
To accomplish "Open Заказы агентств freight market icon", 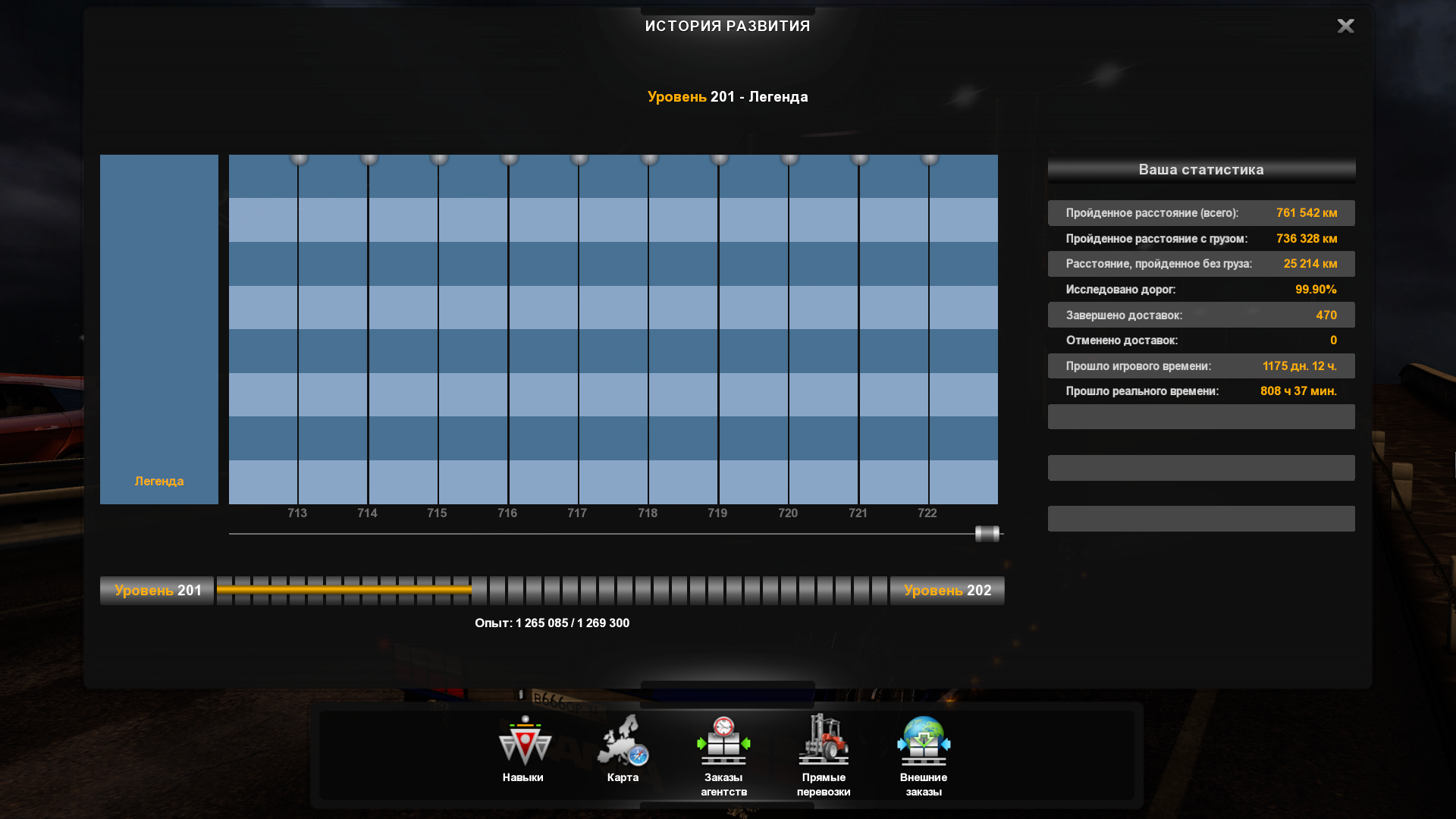I will coord(723,741).
